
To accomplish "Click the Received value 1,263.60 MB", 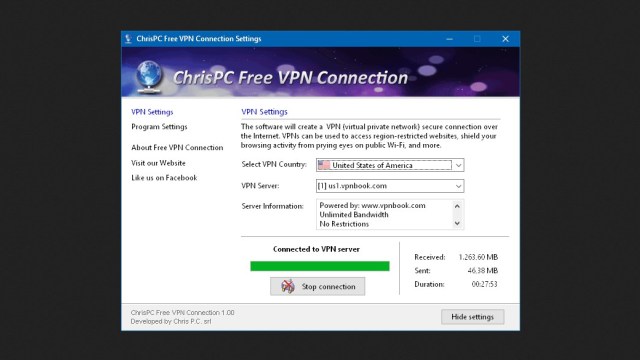I will 478,257.
